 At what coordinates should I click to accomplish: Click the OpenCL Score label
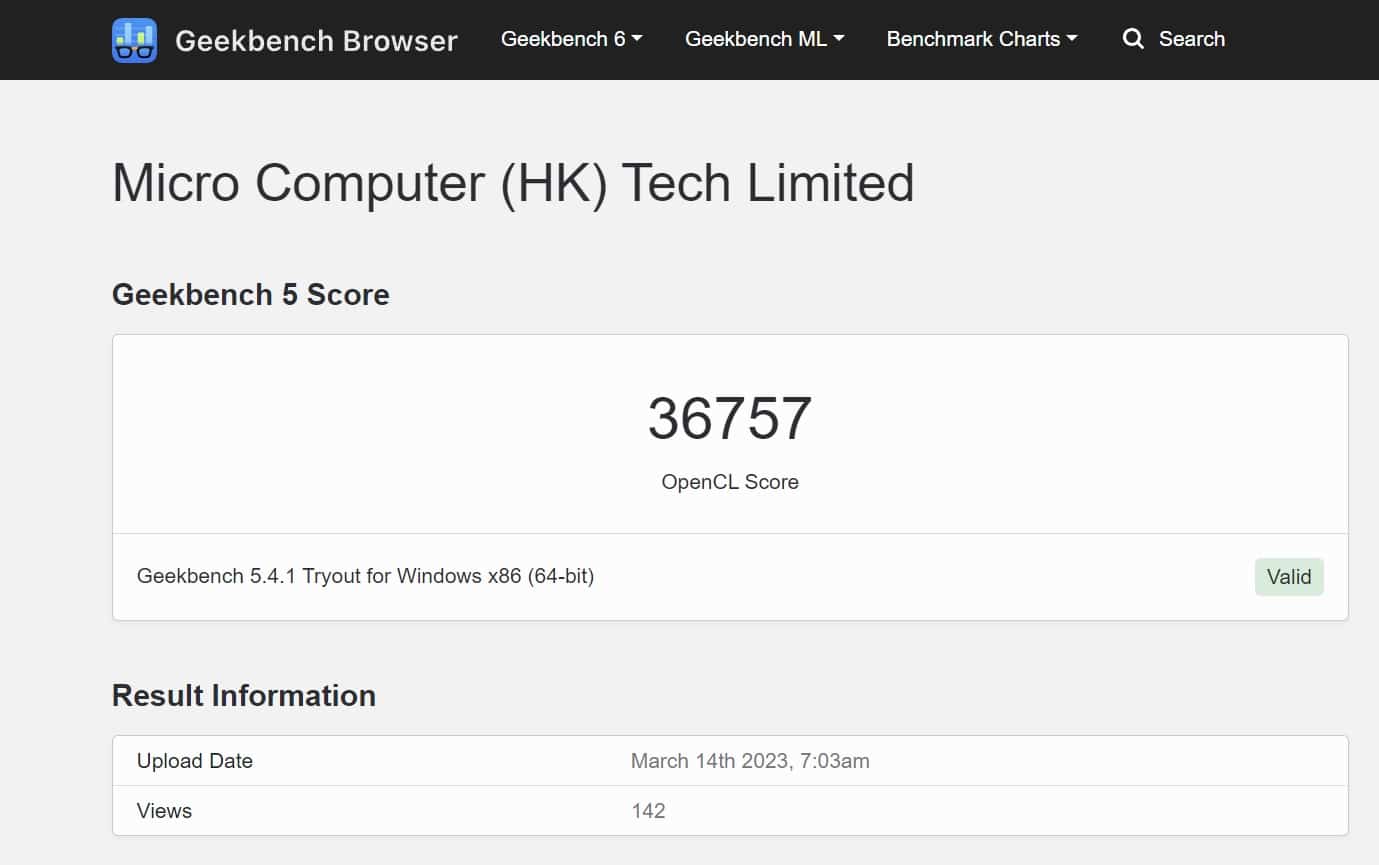[x=730, y=482]
